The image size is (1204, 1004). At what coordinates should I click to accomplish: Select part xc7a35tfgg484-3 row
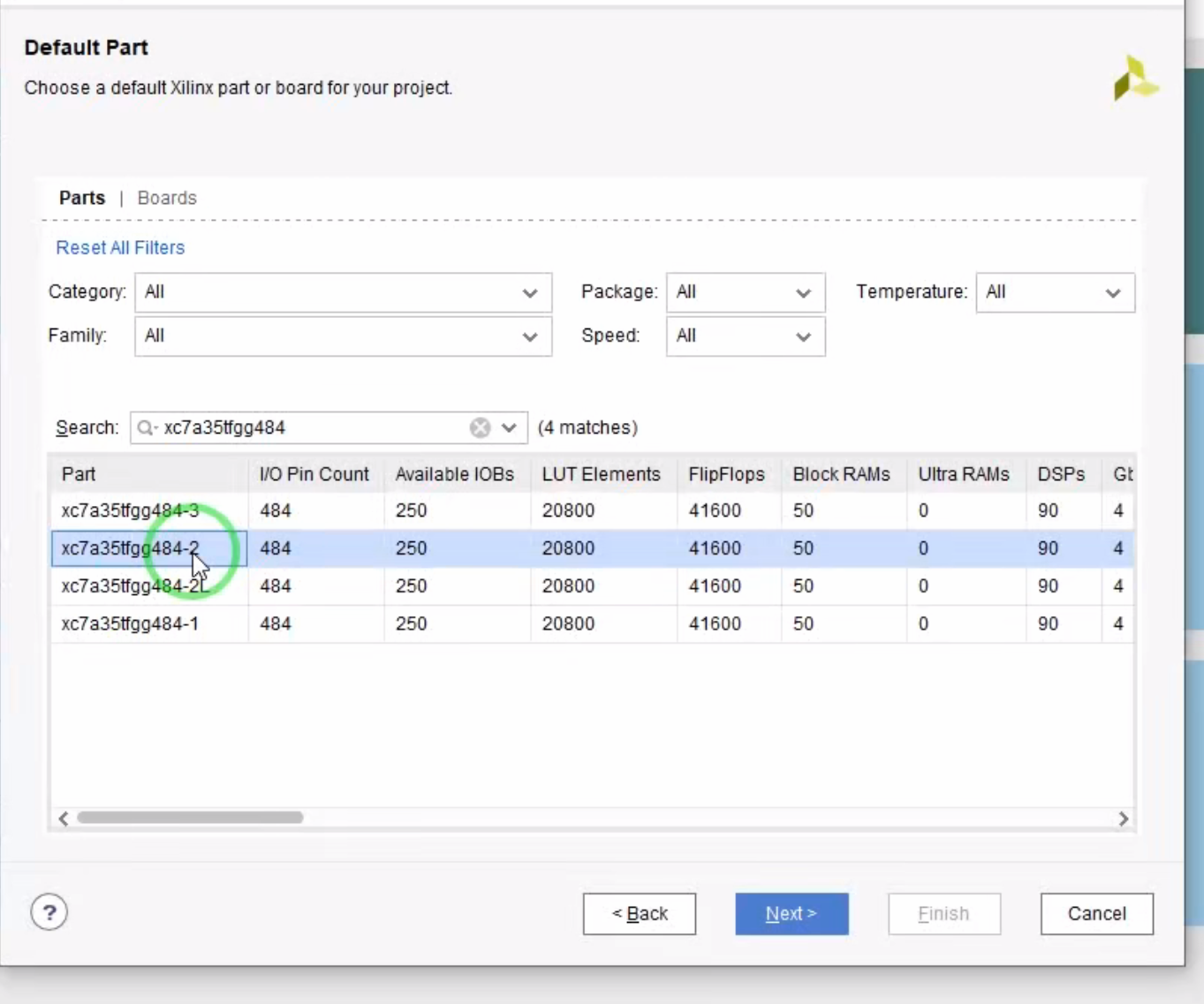592,510
